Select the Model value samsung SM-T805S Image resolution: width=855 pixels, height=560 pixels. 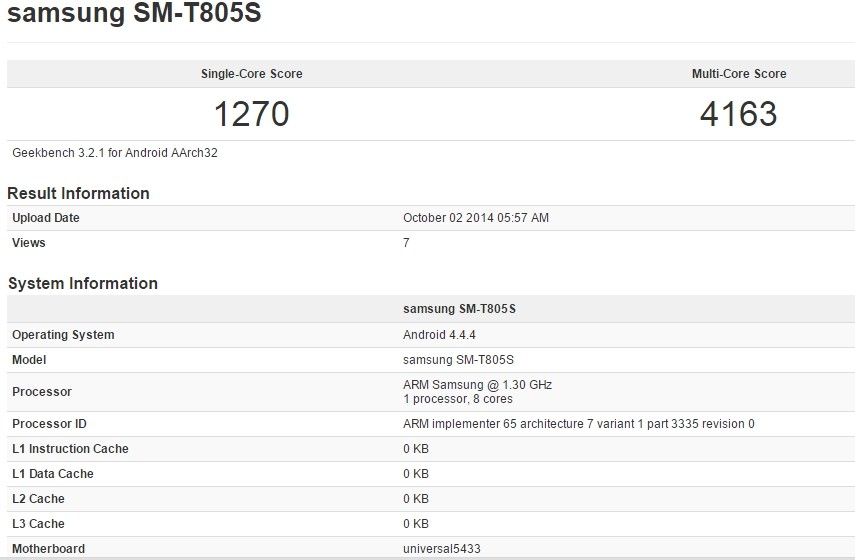click(x=458, y=360)
